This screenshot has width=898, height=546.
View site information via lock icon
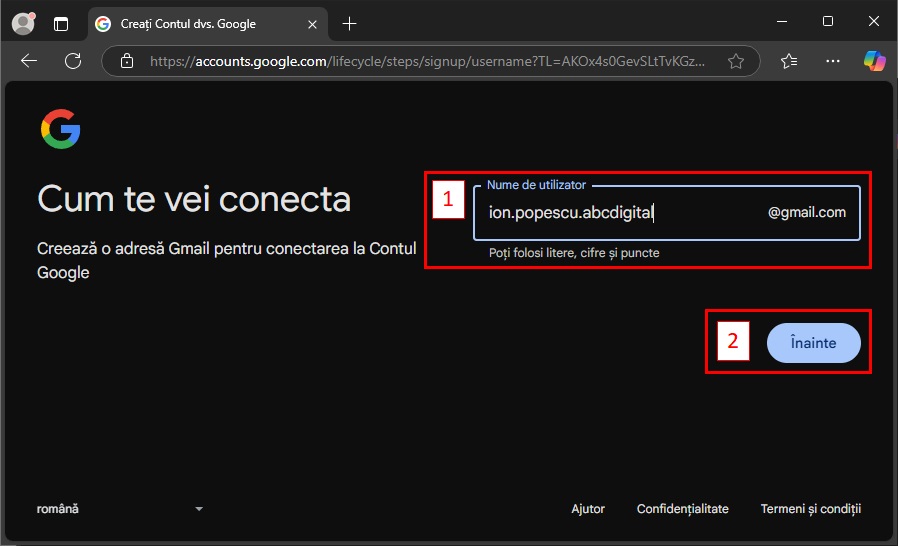tap(127, 61)
